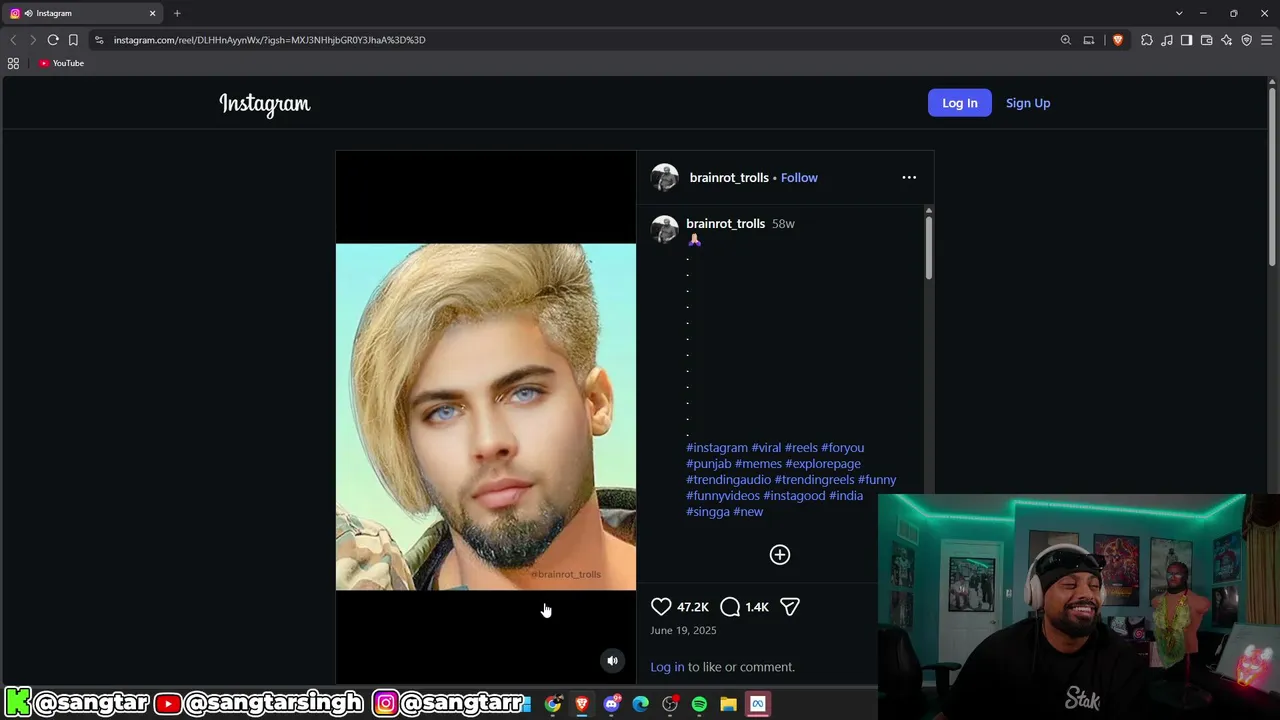The width and height of the screenshot is (1280, 720).
Task: Expand the tab search dropdown arrow
Action: [1179, 13]
